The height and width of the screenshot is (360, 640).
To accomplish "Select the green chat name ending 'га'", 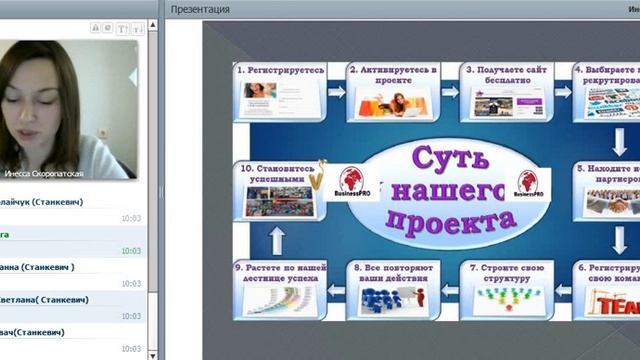I will [x=4, y=235].
